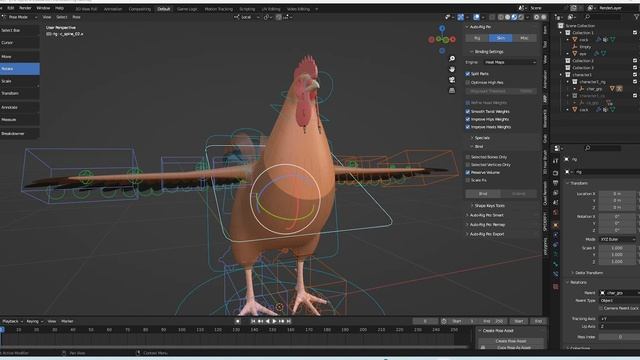Jump to the last frame
640x360 pixels.
[289, 321]
